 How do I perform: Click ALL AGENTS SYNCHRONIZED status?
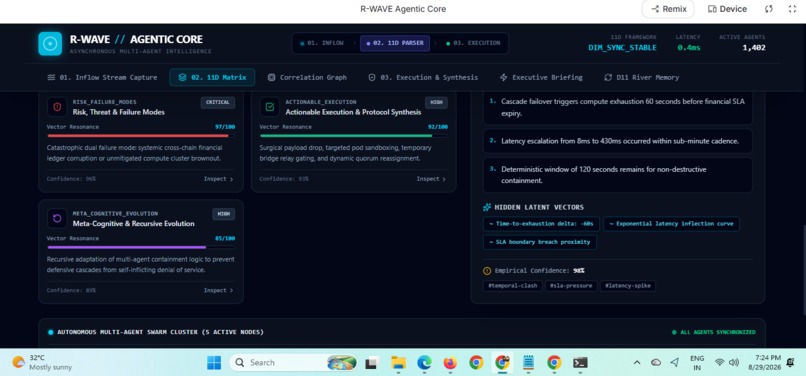[x=714, y=332]
